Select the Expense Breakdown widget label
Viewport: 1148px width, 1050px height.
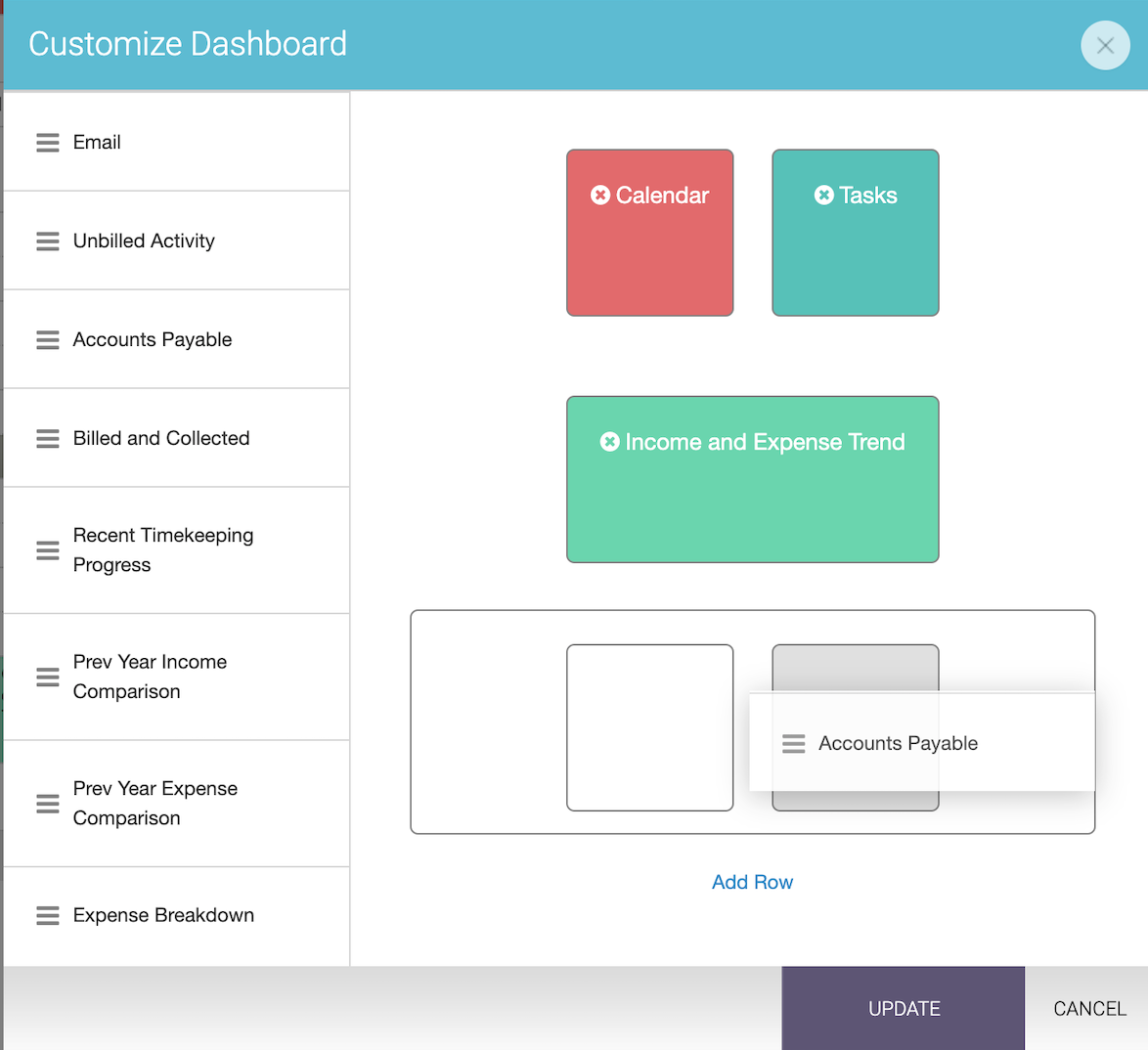click(163, 915)
